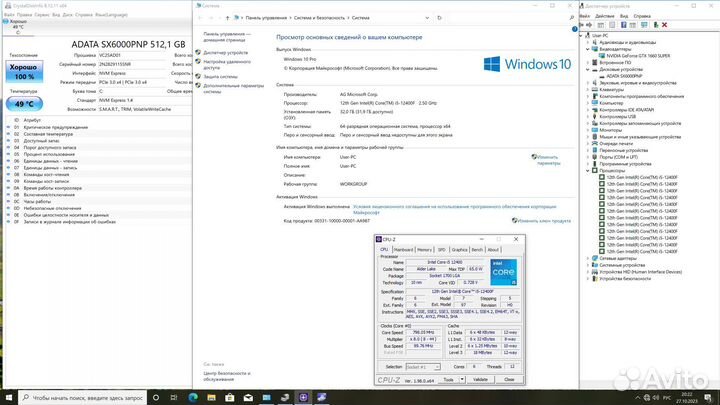Screen dimensions: 720x405
Task: Open Вид menu in Device Manager
Action: [624, 16]
